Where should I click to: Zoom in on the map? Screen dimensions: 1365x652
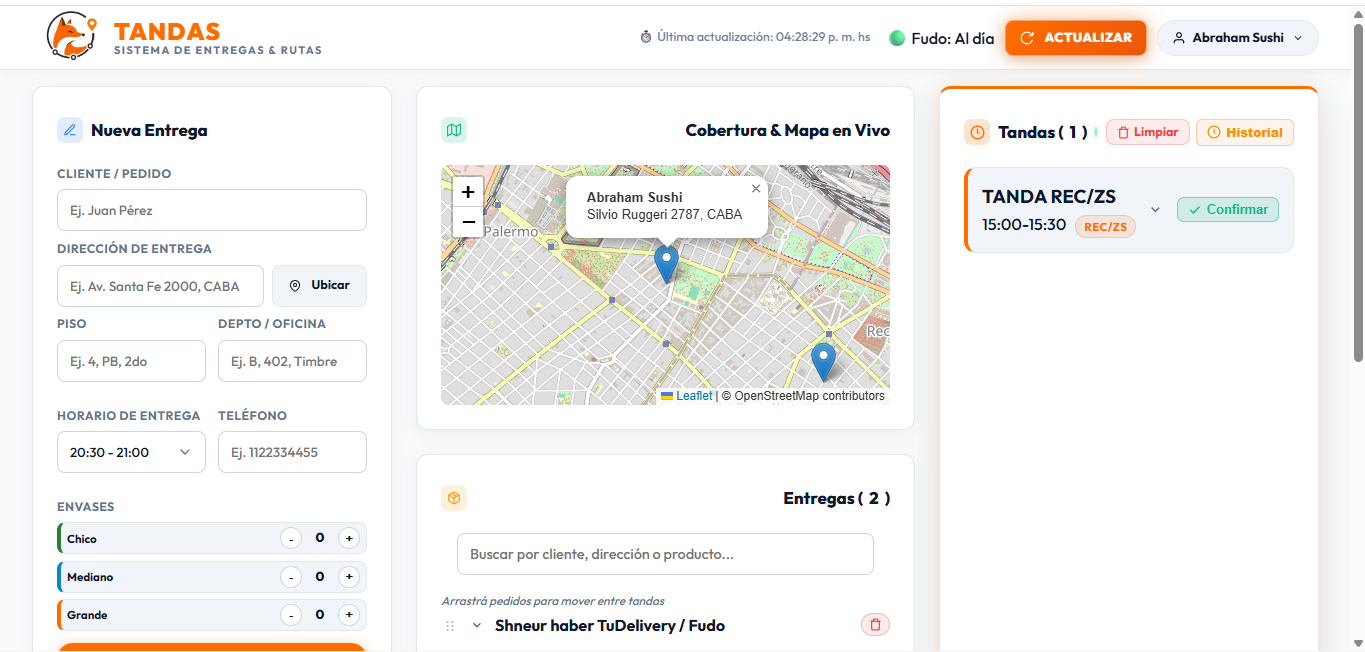(x=468, y=192)
